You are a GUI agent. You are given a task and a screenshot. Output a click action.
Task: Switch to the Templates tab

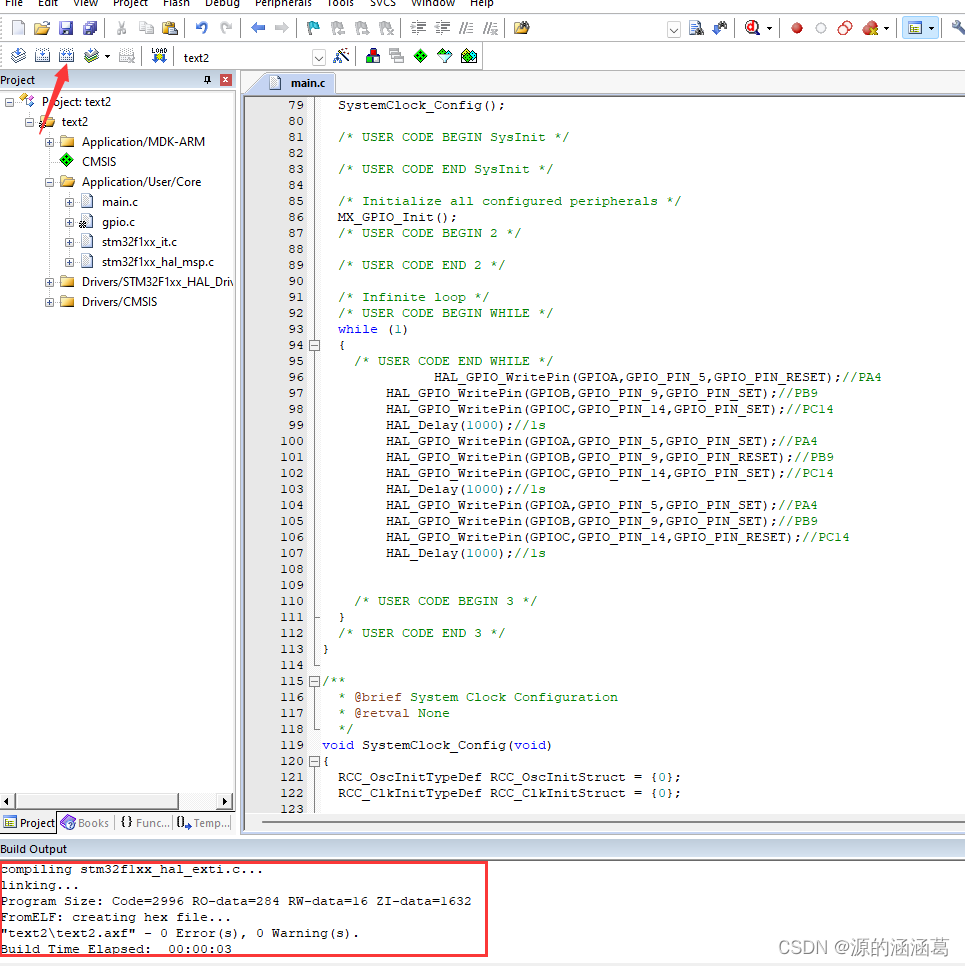coord(203,823)
